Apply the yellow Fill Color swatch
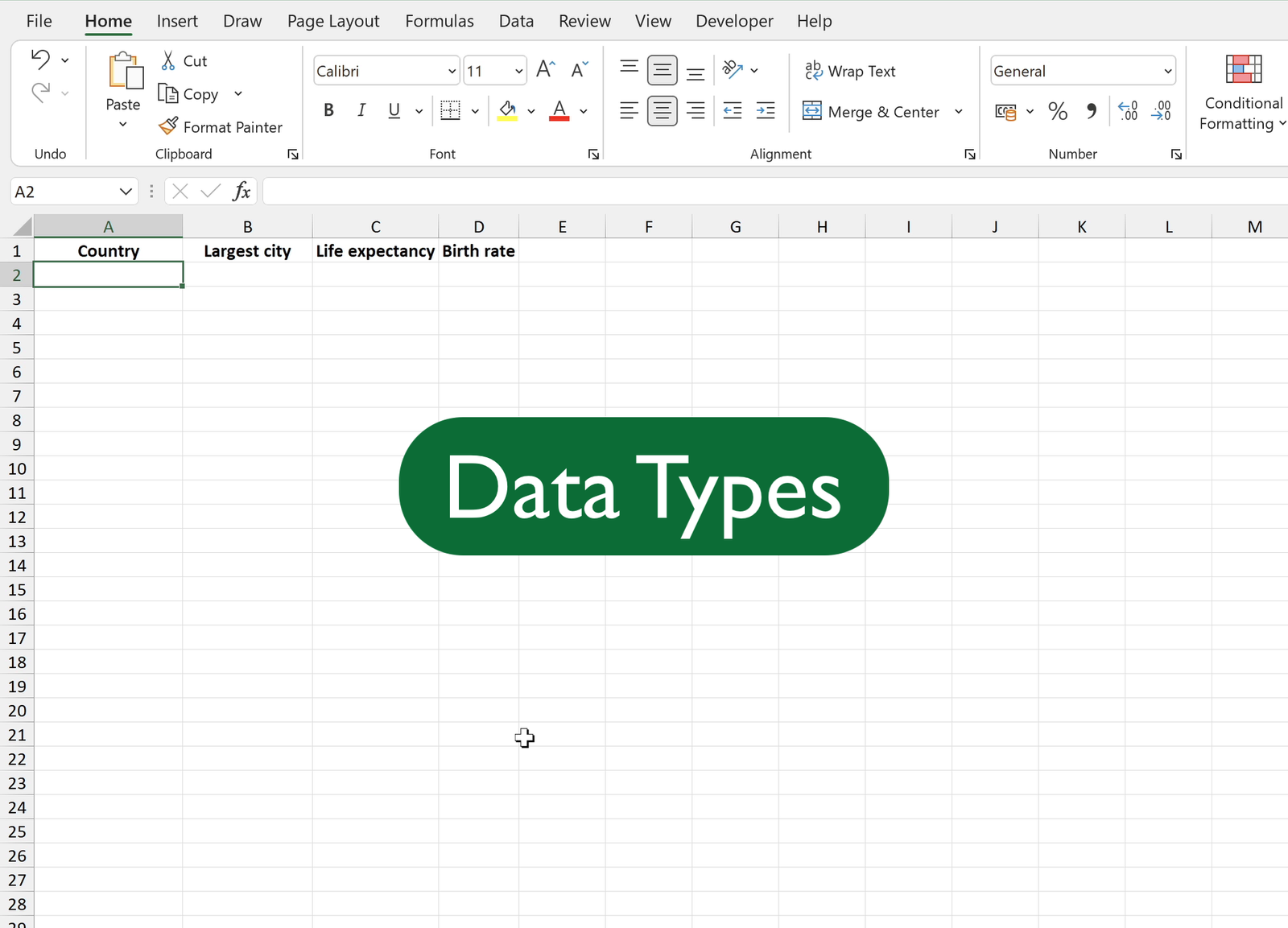 point(507,111)
